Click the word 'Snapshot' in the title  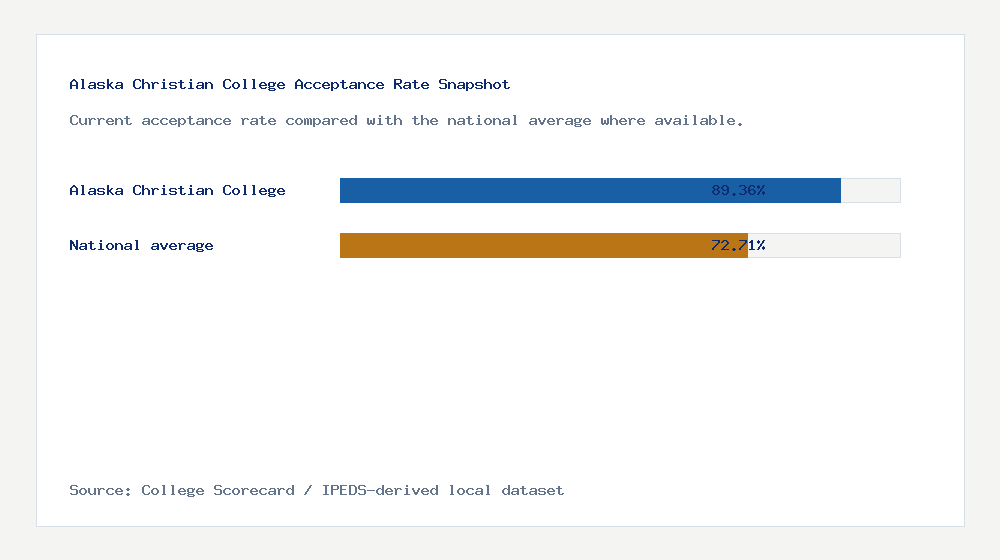click(x=474, y=84)
